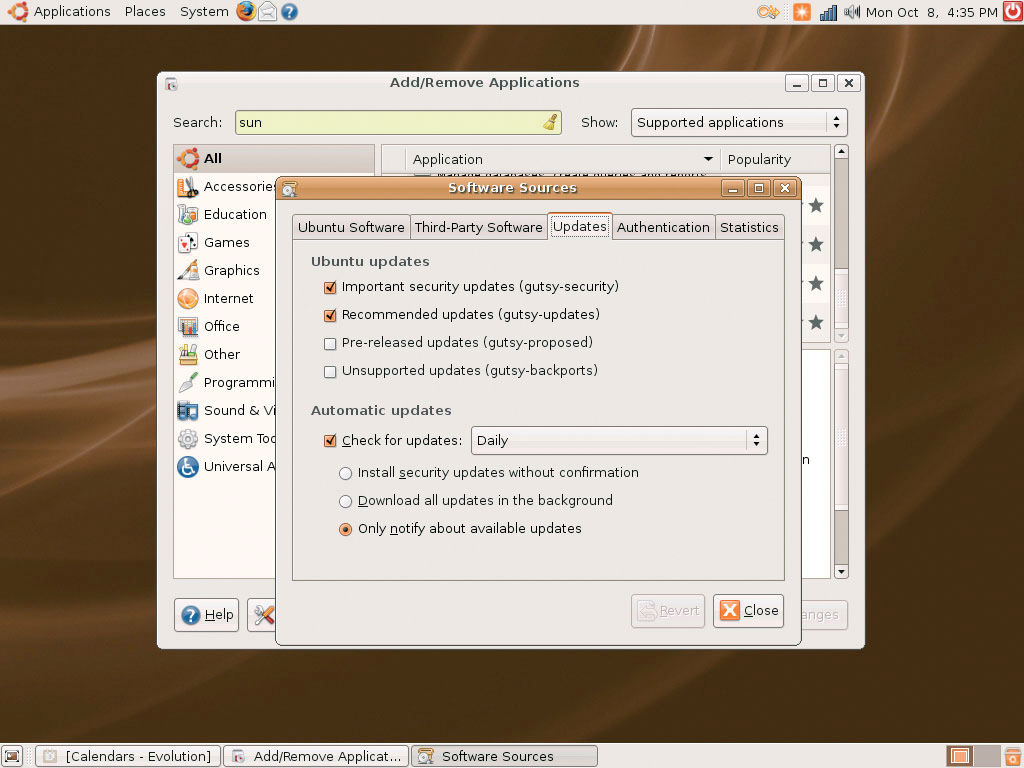The width and height of the screenshot is (1024, 768).
Task: Select the Graphics category icon
Action: (188, 270)
